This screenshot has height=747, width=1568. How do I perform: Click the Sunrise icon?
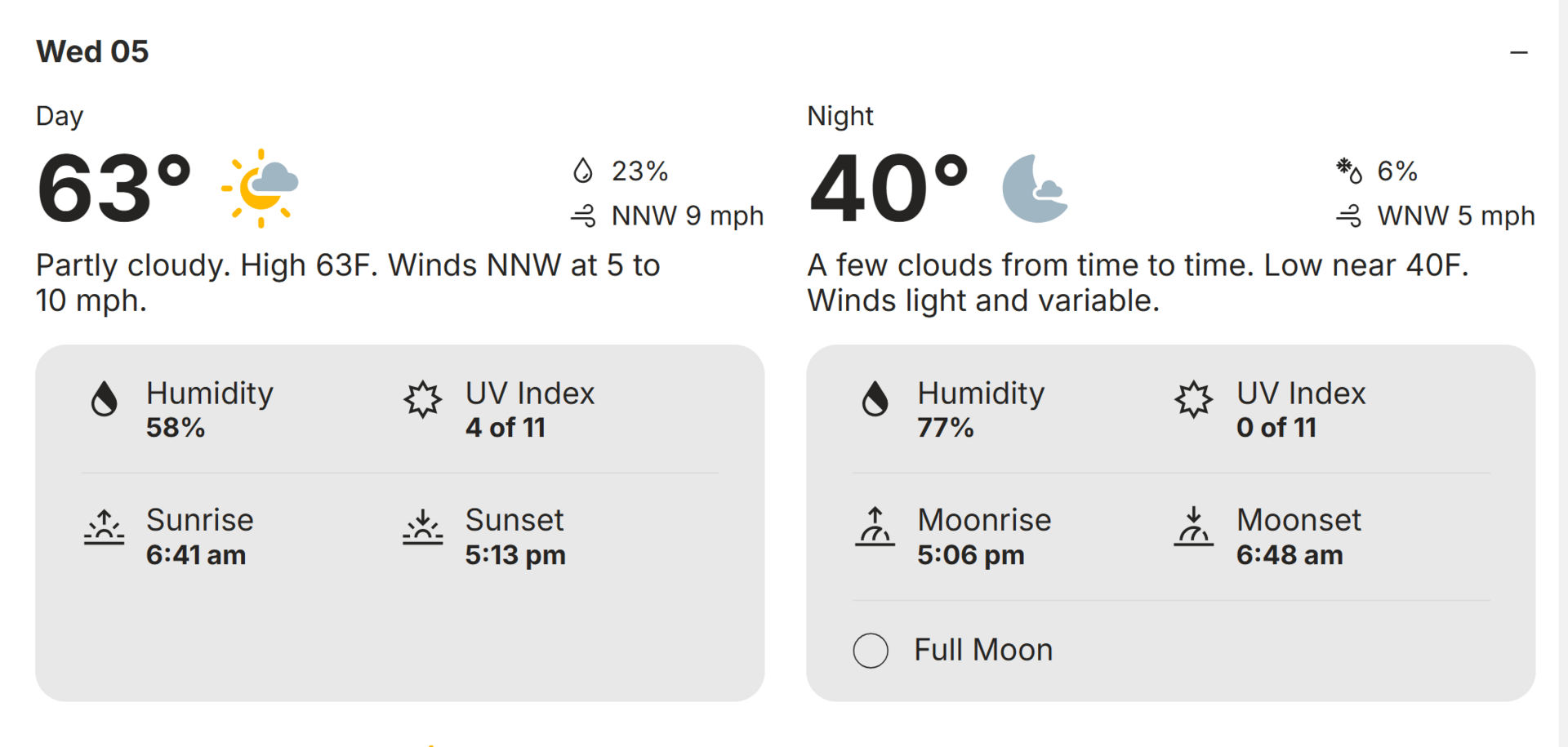click(x=105, y=527)
